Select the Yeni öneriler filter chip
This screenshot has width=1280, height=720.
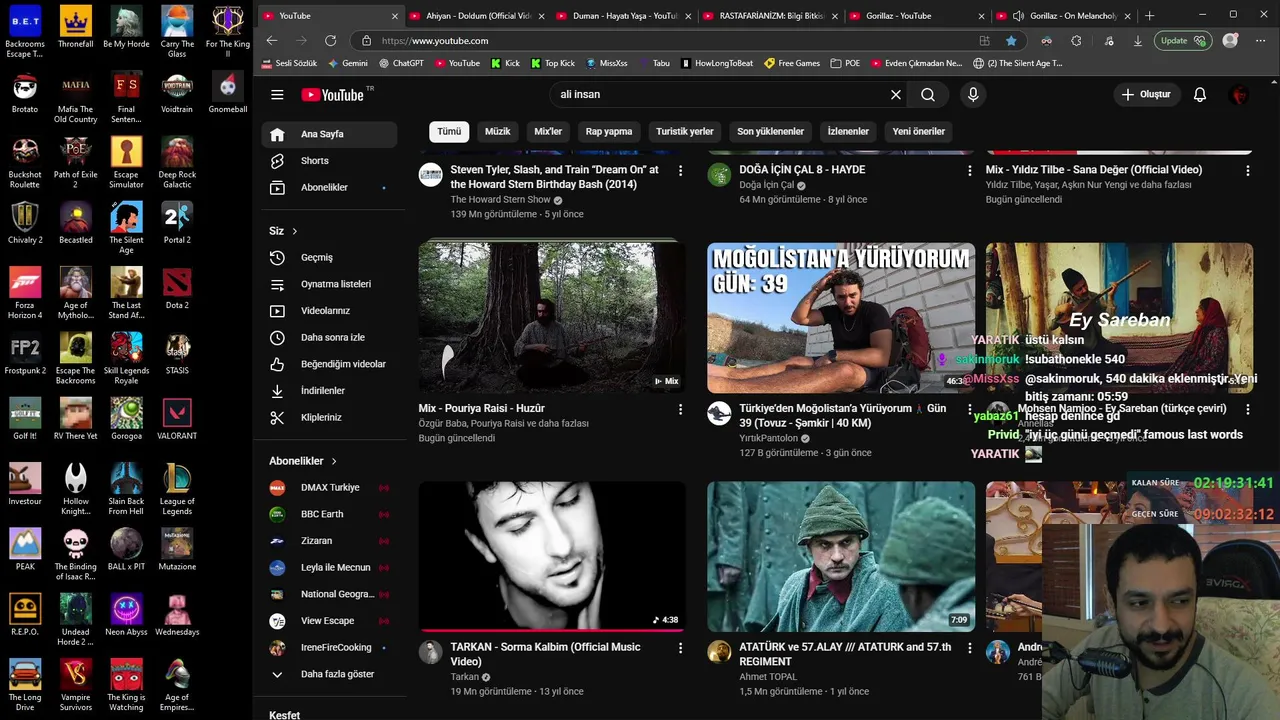919,131
